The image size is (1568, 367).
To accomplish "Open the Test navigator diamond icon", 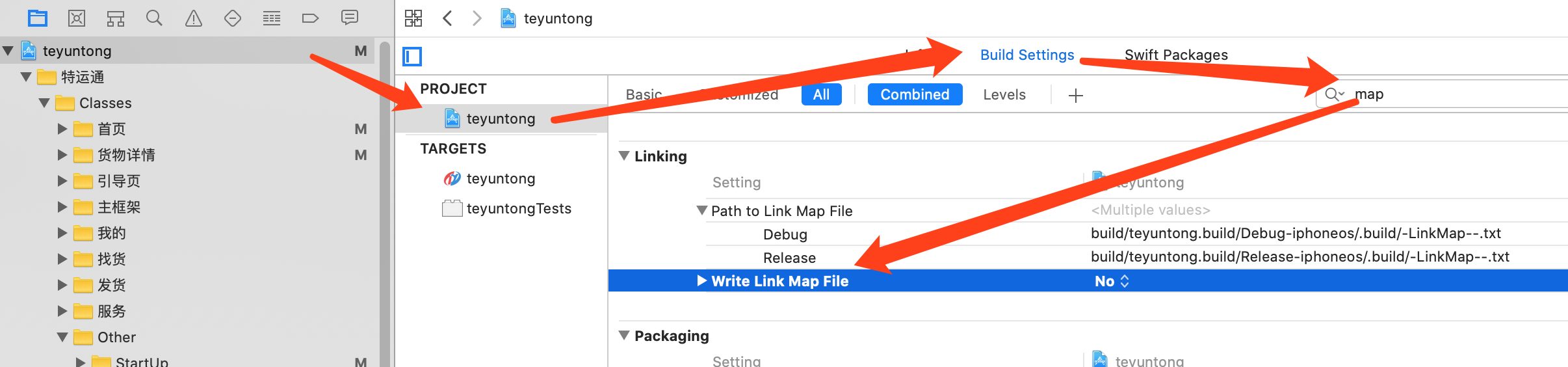I will (x=233, y=18).
